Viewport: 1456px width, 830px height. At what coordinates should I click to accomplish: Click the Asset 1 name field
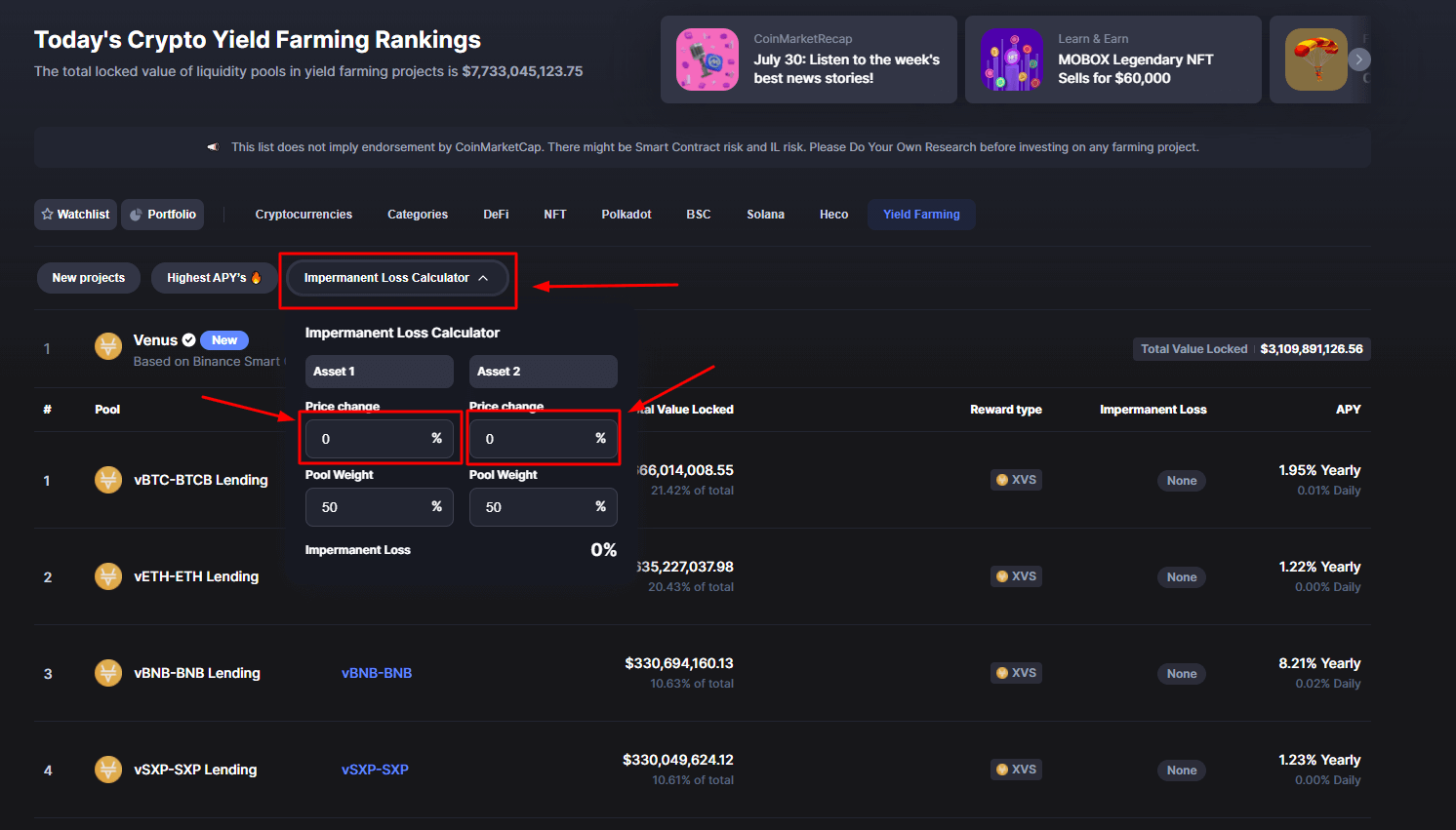click(380, 372)
